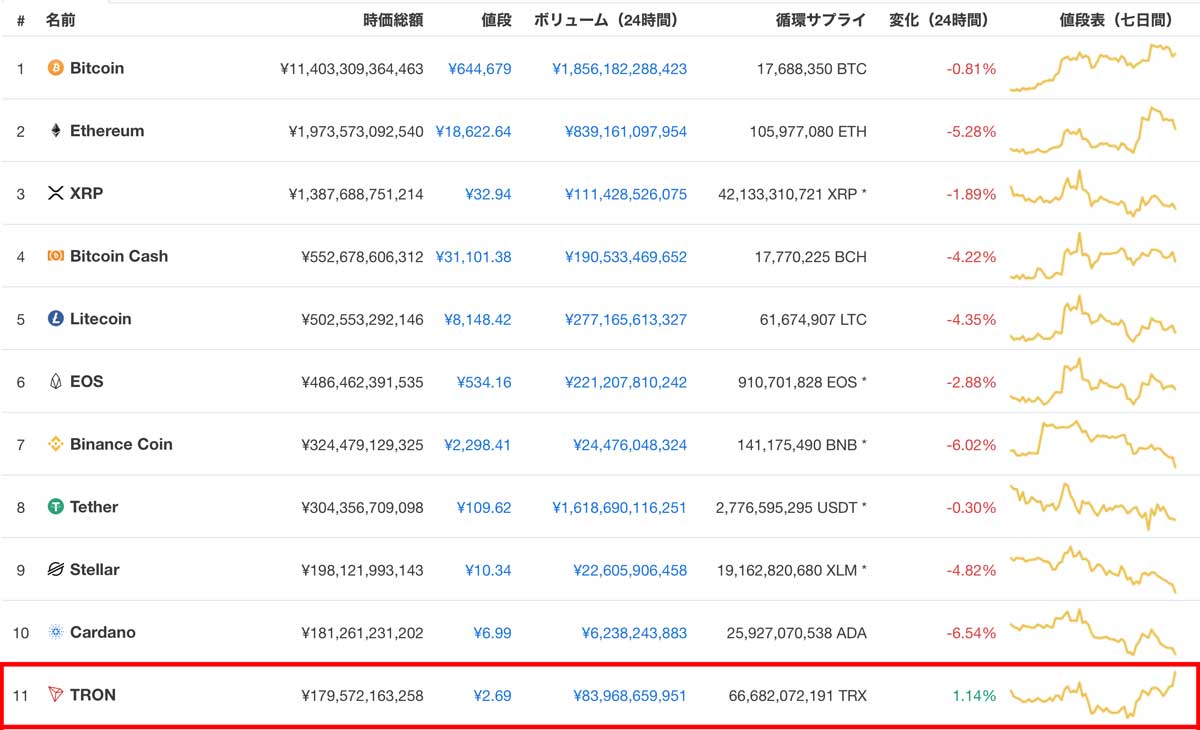Viewport: 1200px width, 730px height.
Task: Open the Tether name link
Action: coord(94,507)
